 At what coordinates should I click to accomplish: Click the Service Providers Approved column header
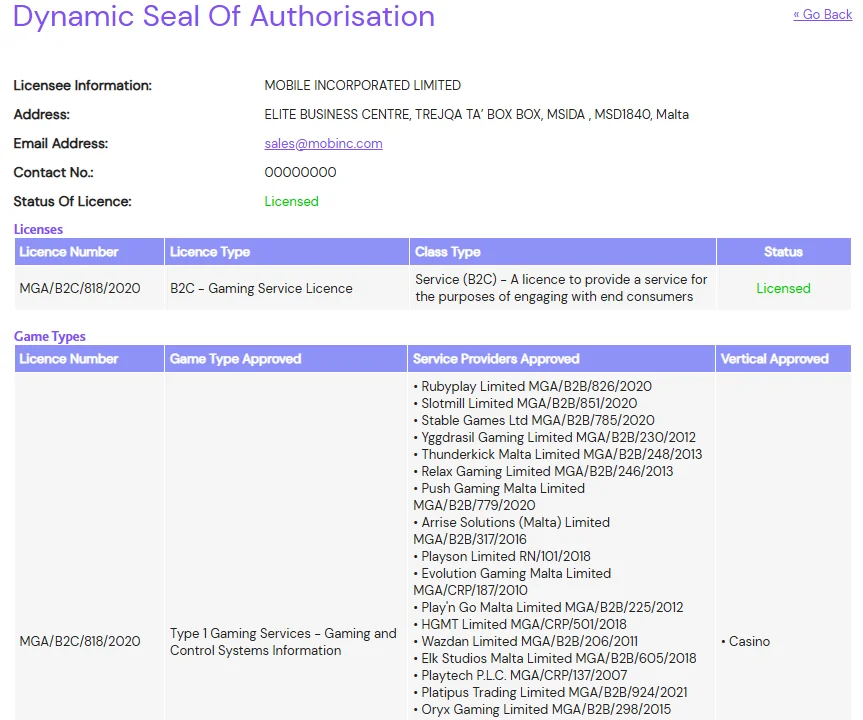(x=496, y=359)
